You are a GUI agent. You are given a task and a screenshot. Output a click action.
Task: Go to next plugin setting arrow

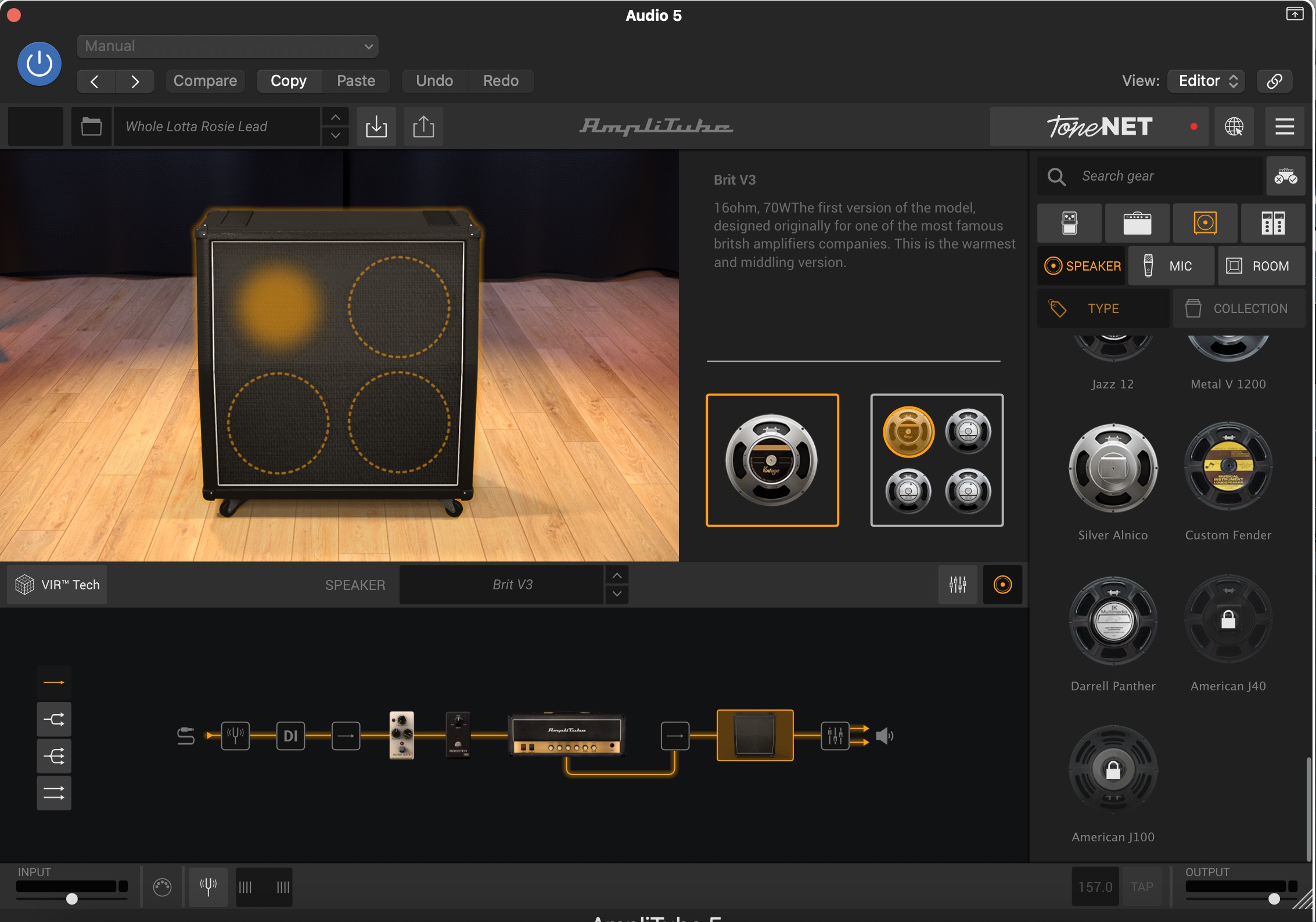click(x=135, y=81)
